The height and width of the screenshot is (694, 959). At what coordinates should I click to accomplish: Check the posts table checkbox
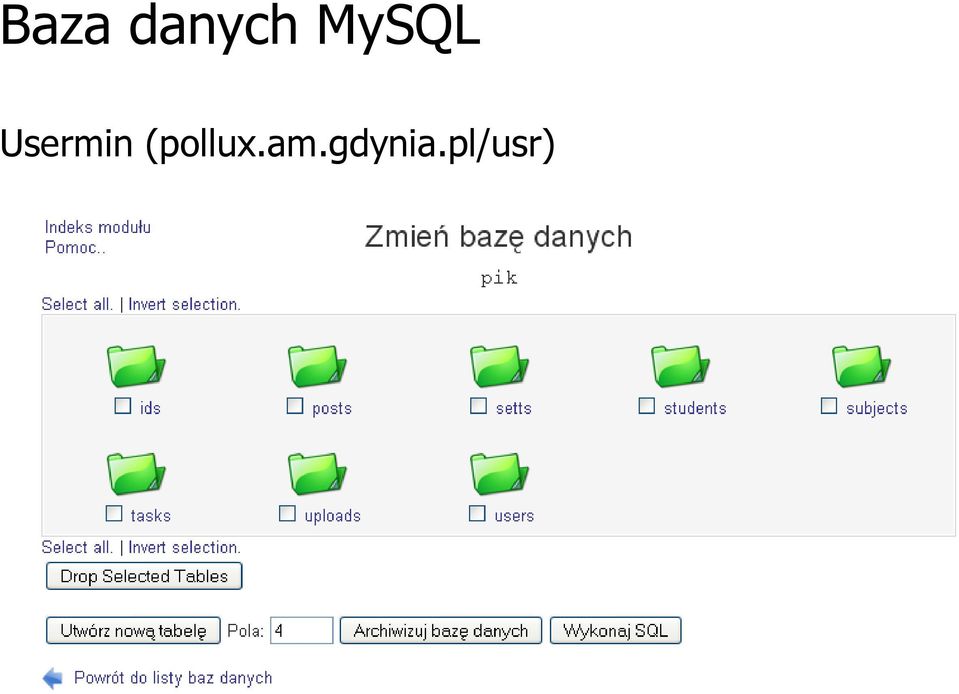pyautogui.click(x=295, y=406)
